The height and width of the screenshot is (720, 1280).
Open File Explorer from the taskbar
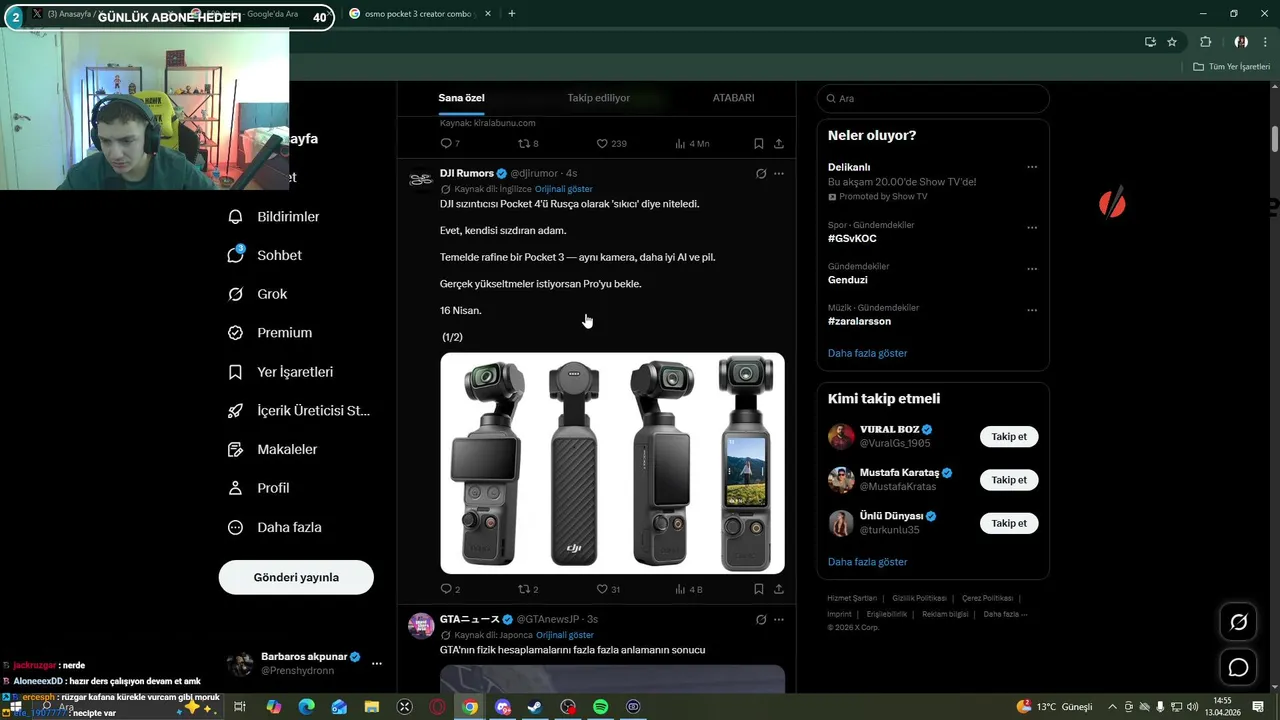point(372,707)
